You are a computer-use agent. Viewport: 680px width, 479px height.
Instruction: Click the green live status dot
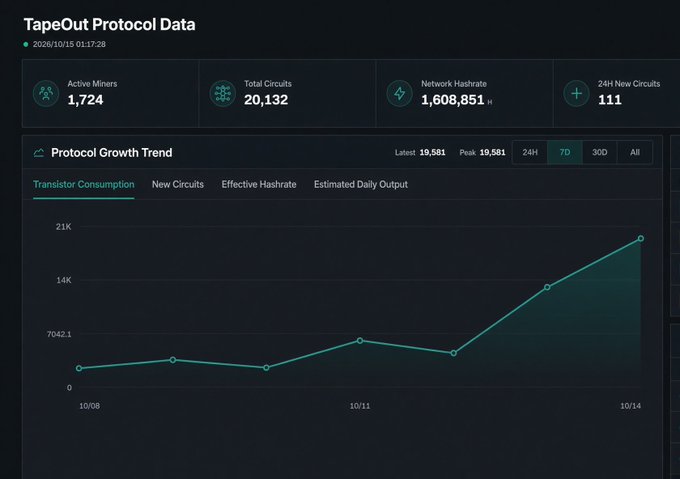pos(26,44)
